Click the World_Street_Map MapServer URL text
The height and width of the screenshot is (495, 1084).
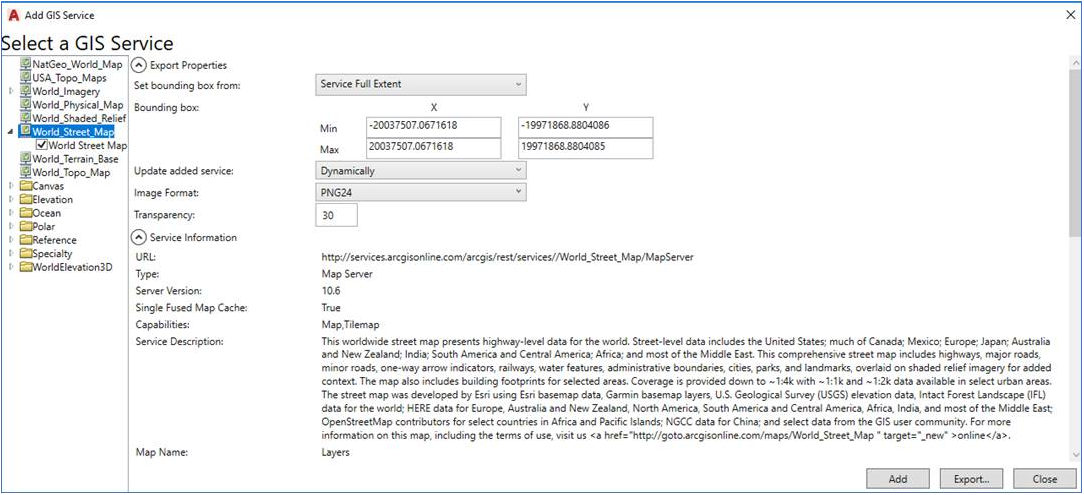point(507,257)
